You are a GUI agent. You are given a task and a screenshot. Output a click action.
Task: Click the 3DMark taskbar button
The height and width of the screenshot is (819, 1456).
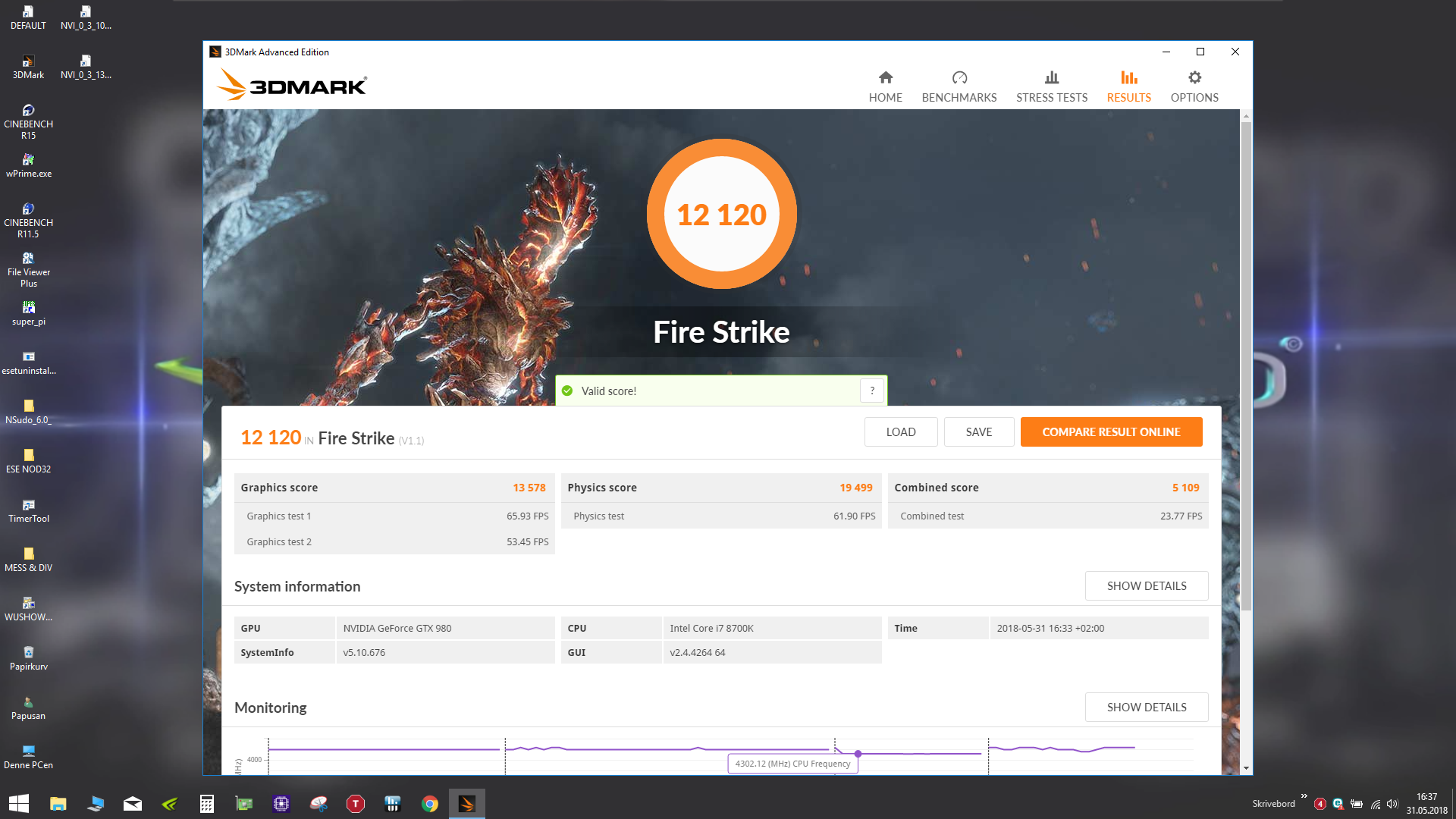(466, 804)
